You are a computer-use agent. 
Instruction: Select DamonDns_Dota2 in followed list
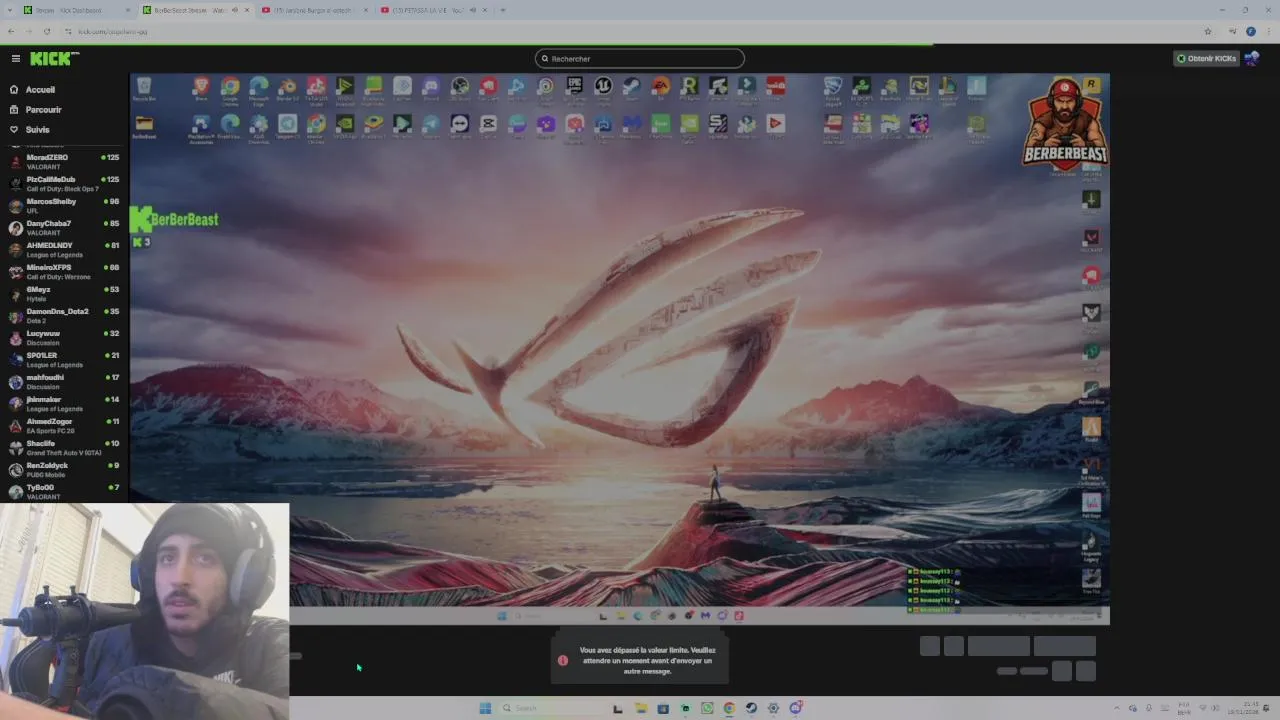[x=64, y=316]
